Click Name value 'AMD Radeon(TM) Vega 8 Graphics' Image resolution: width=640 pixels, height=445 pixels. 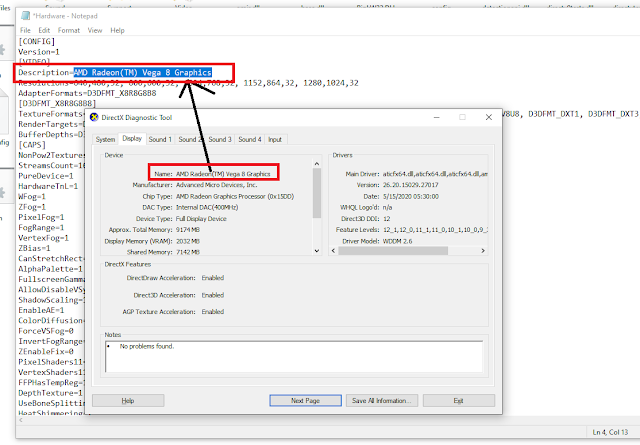pyautogui.click(x=223, y=174)
